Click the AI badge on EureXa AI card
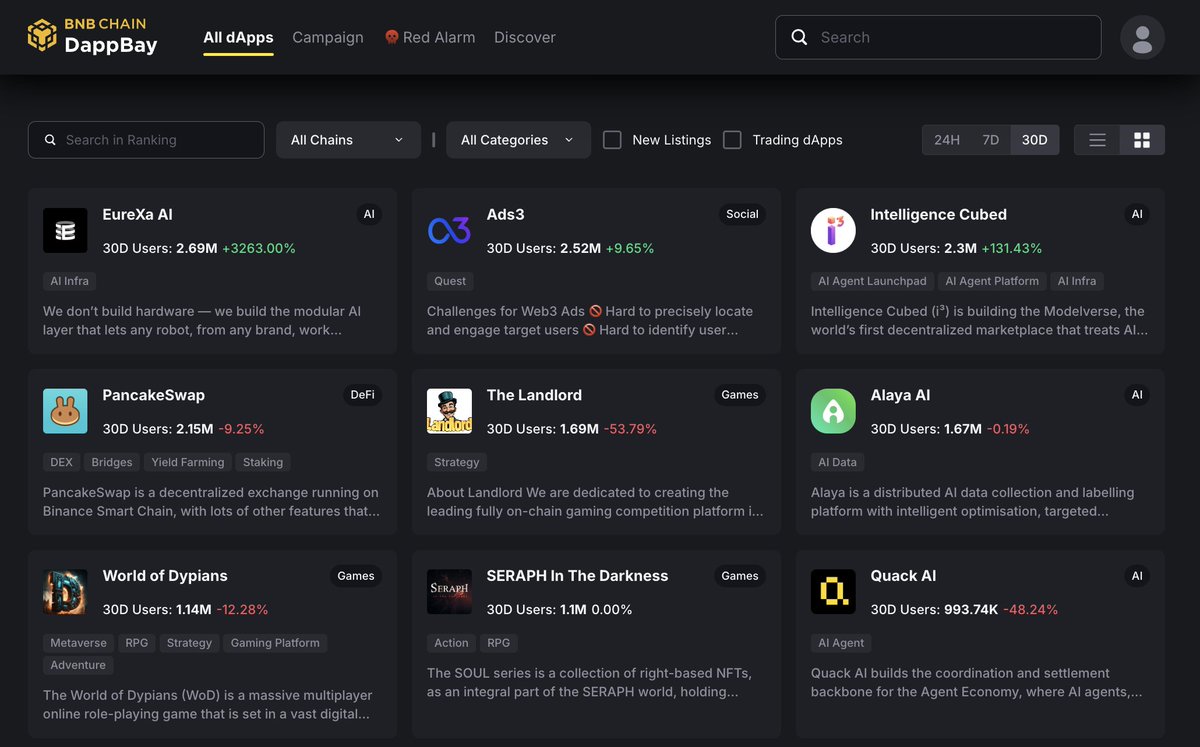Screen dimensions: 1200x747 point(369,214)
